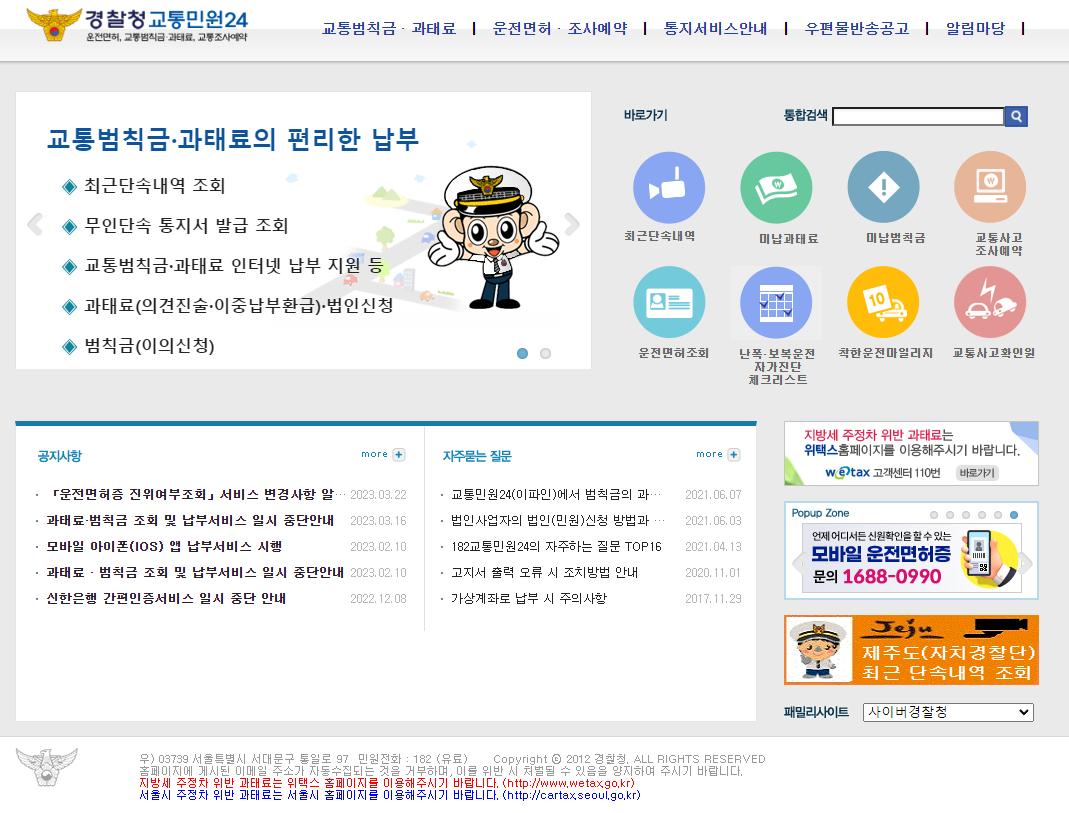Click the magnifier icon beside 통합검색

coord(1015,116)
